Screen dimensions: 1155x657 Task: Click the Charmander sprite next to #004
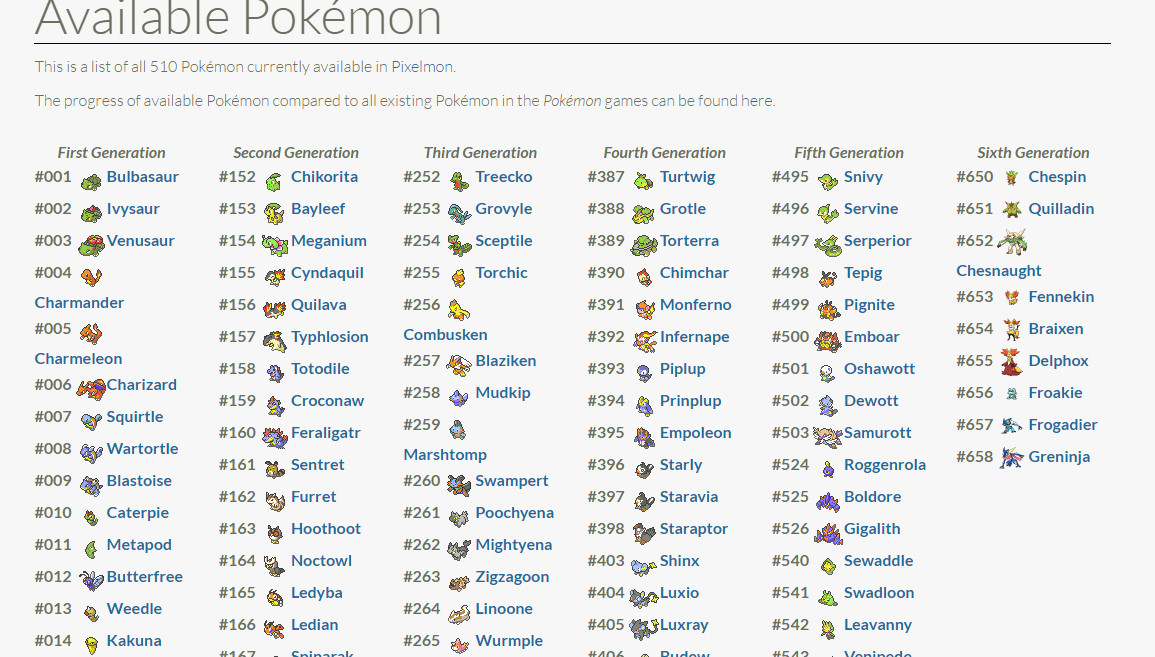click(91, 276)
